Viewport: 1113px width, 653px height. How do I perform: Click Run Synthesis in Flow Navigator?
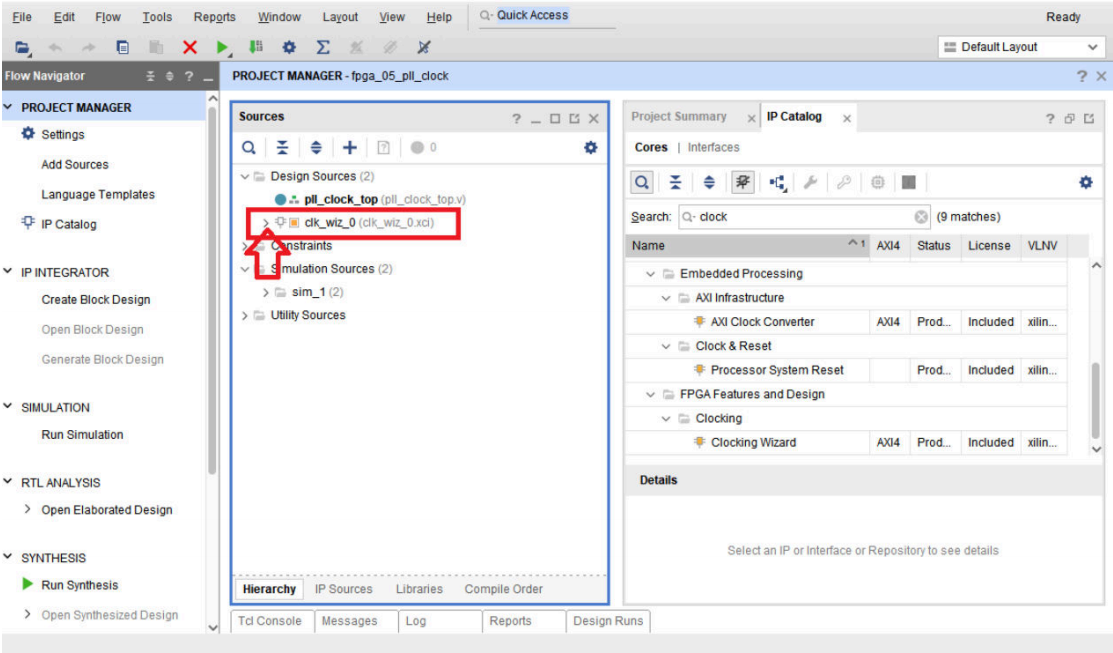point(79,585)
